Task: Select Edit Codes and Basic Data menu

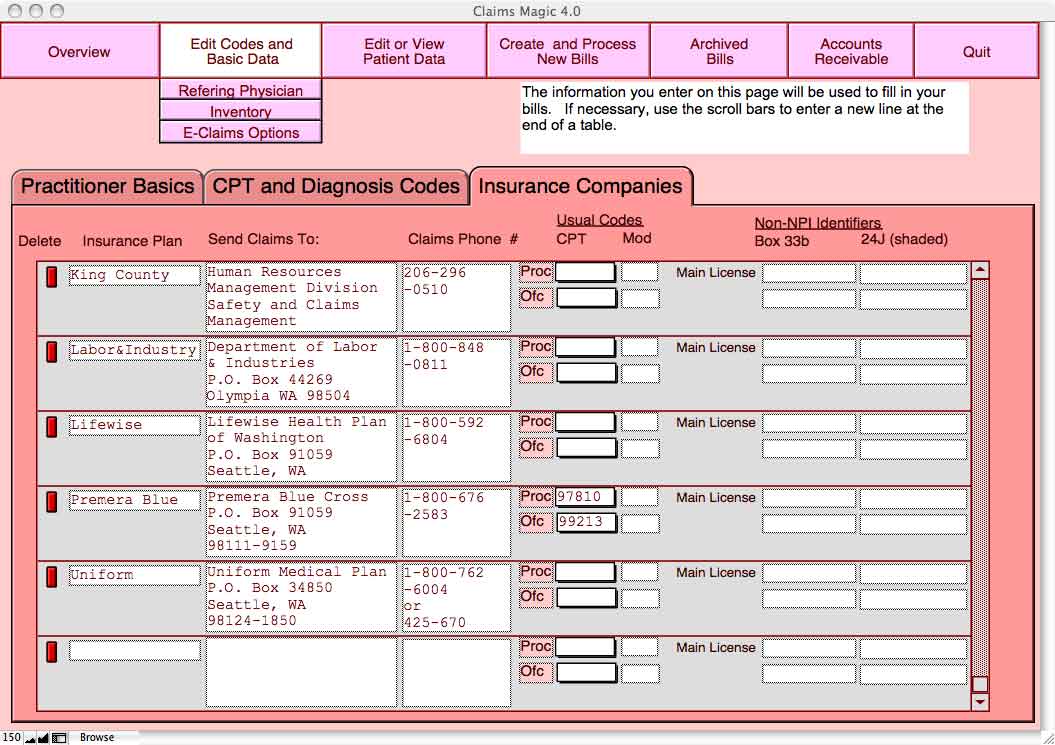Action: click(241, 52)
